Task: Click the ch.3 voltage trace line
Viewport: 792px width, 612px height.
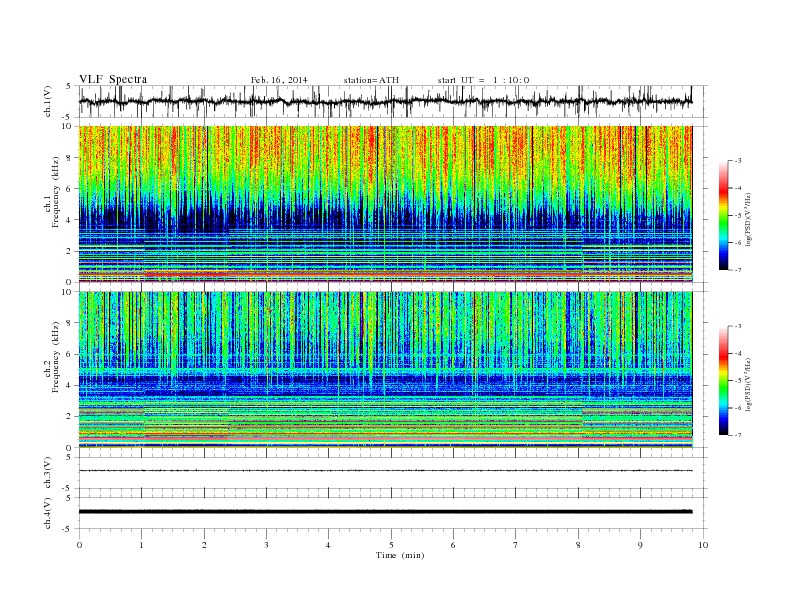Action: pos(385,471)
